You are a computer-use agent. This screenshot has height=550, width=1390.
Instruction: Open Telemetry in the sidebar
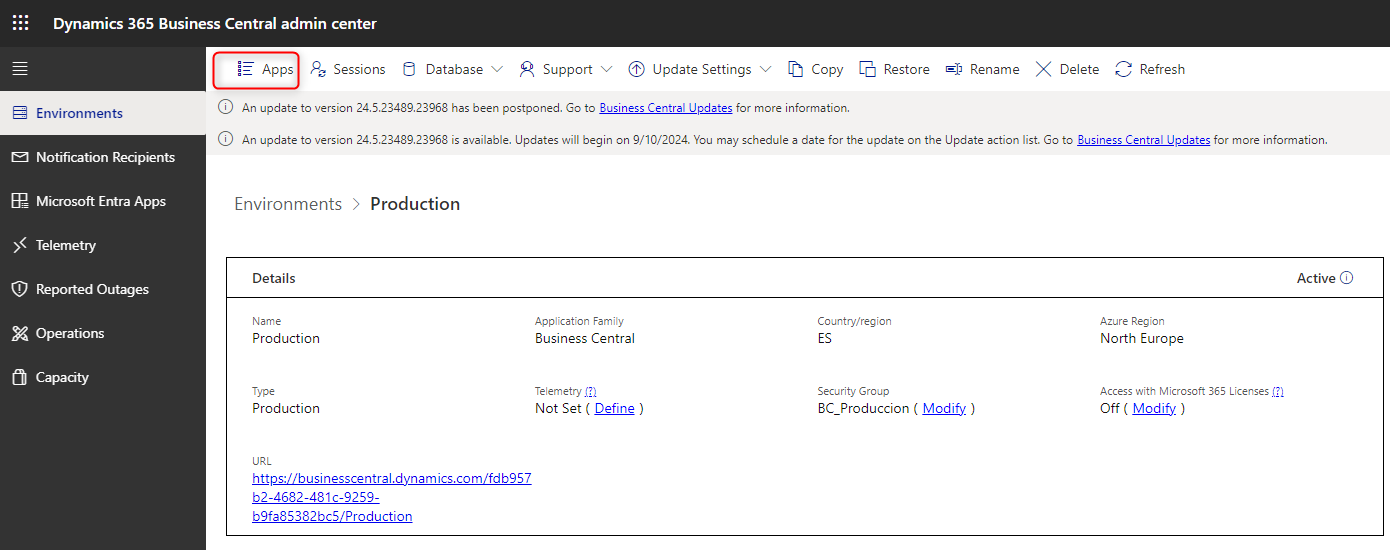(x=103, y=245)
